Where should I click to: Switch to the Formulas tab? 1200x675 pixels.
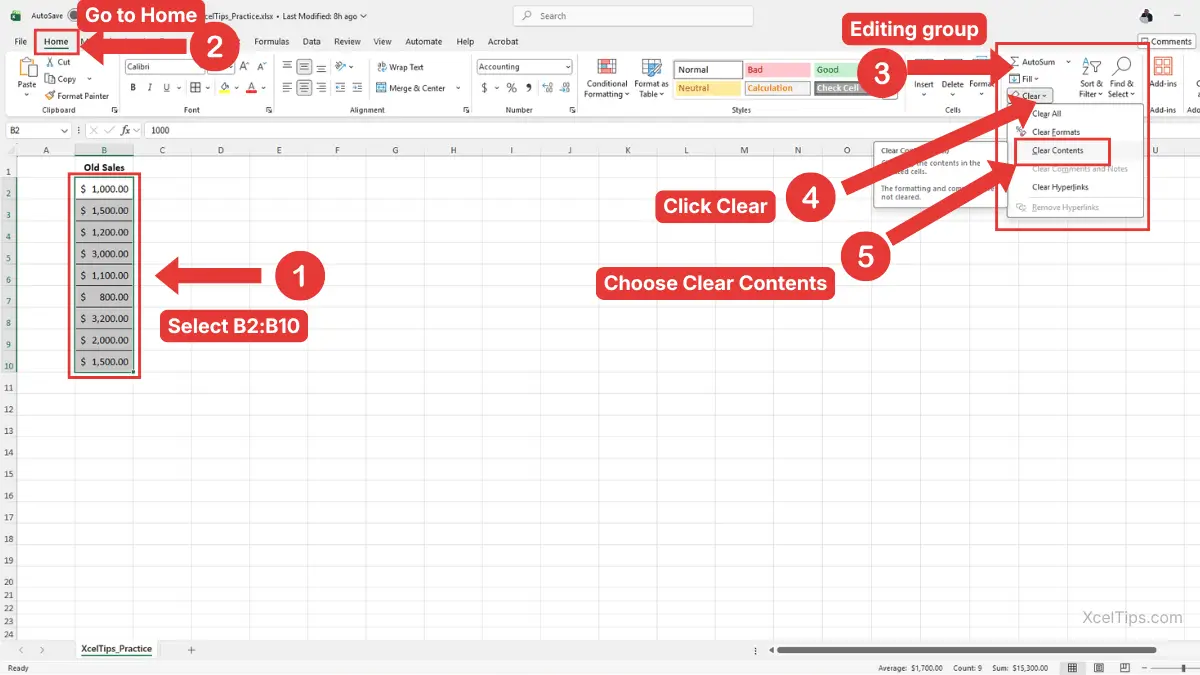pos(271,42)
